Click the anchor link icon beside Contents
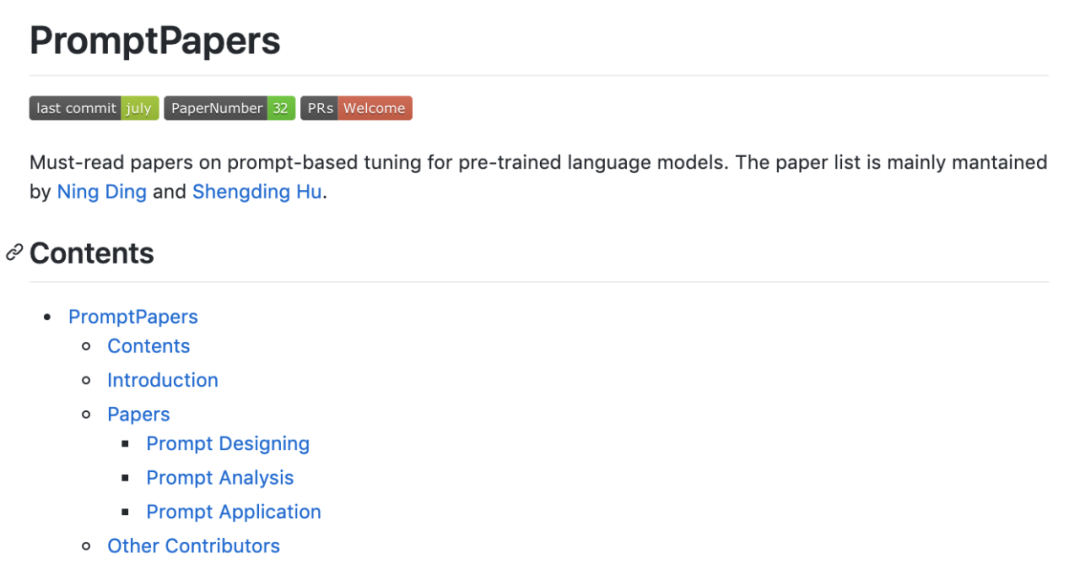 click(x=14, y=253)
